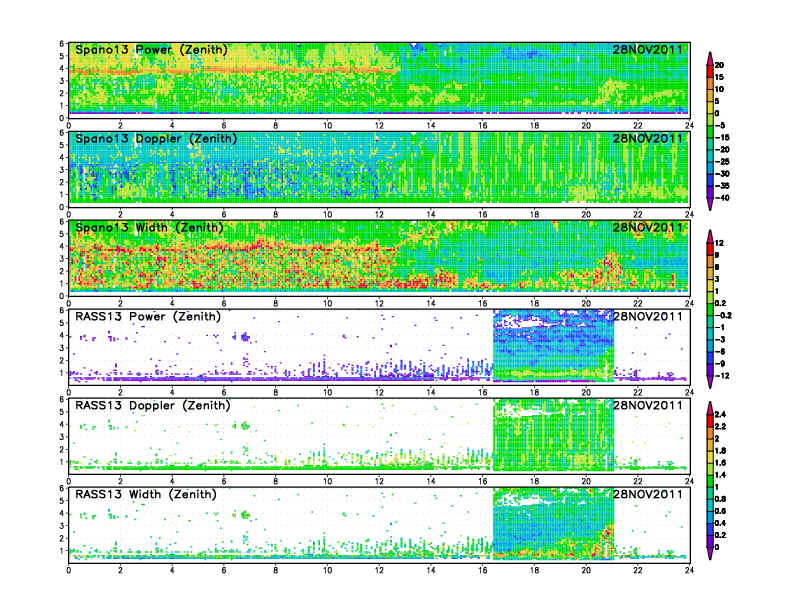The image size is (792, 612).
Task: Click the filled data block in RASS13 Power plot
Action: 554,346
